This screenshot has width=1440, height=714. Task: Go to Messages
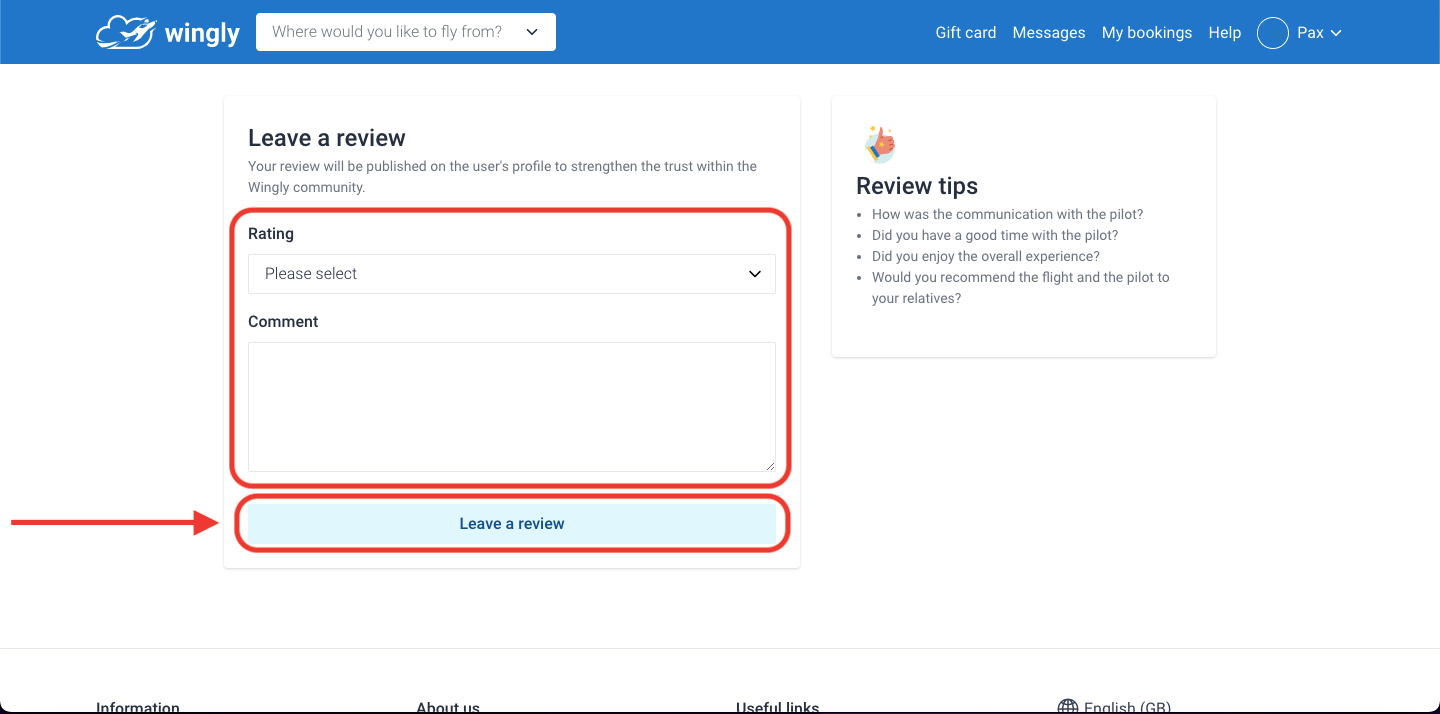point(1049,32)
